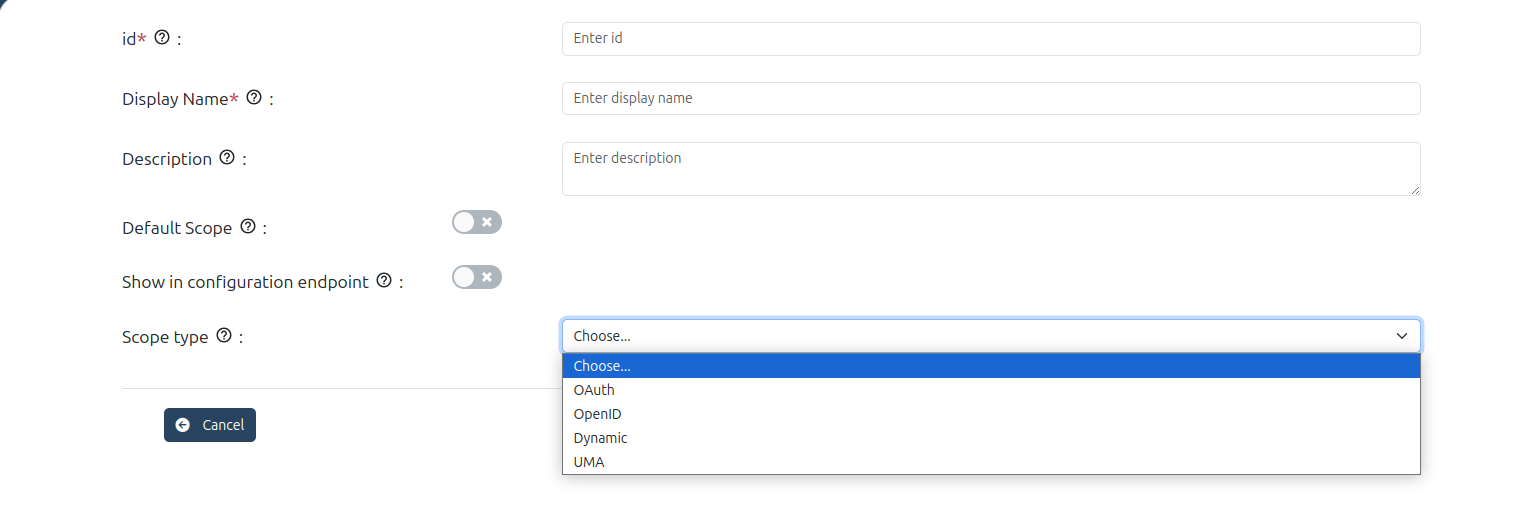
Task: Choose OpenID scope type option
Action: [x=990, y=414]
